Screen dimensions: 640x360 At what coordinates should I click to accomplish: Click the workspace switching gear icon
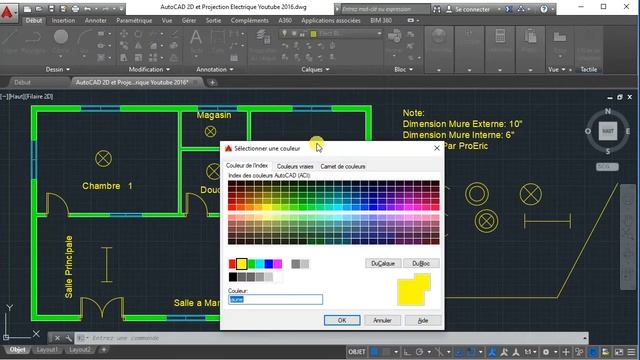[546, 352]
